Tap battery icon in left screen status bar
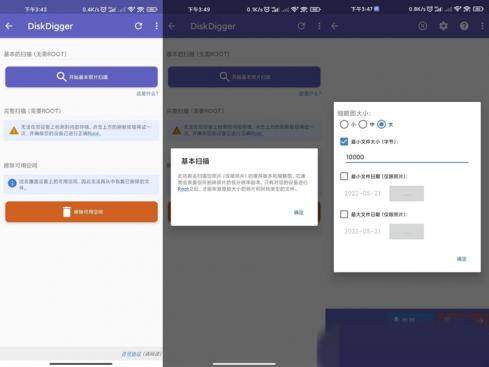 [x=152, y=9]
